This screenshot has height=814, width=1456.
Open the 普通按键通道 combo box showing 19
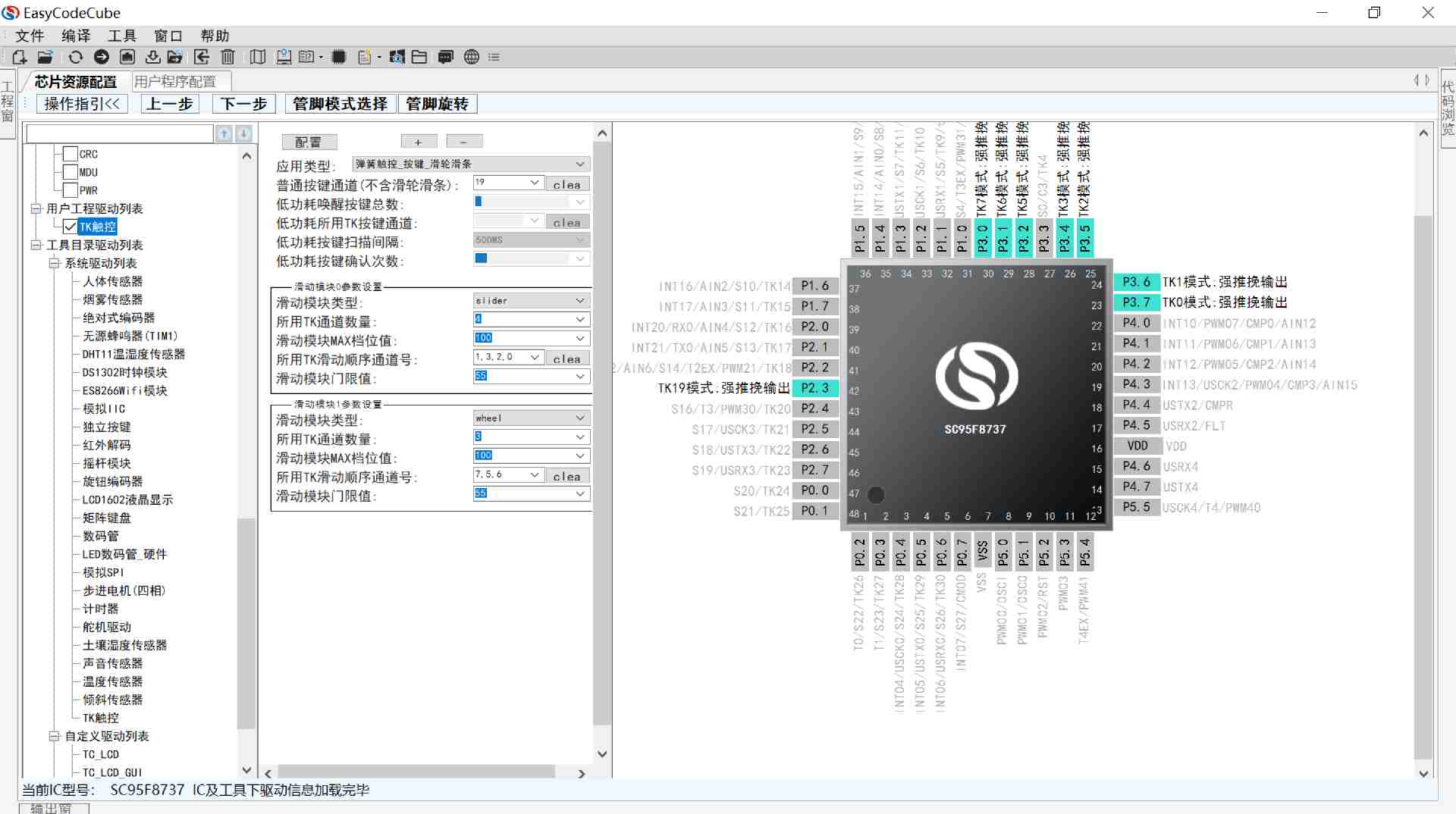coord(507,183)
